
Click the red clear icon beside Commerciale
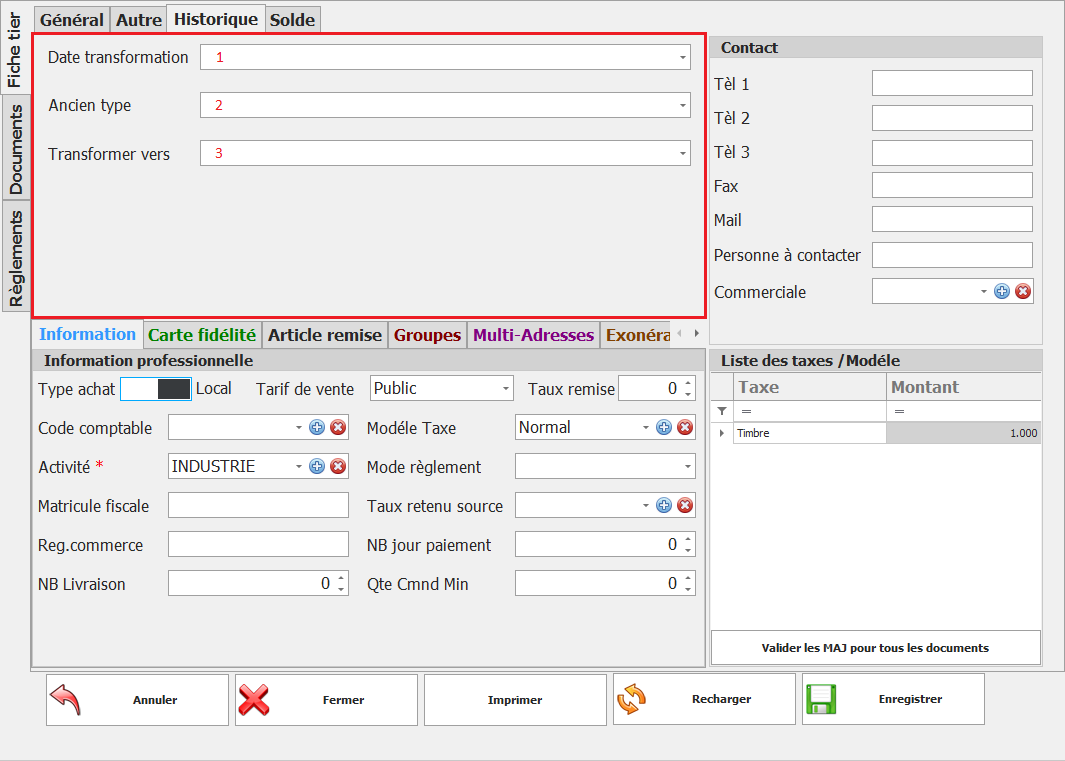pyautogui.click(x=1023, y=291)
